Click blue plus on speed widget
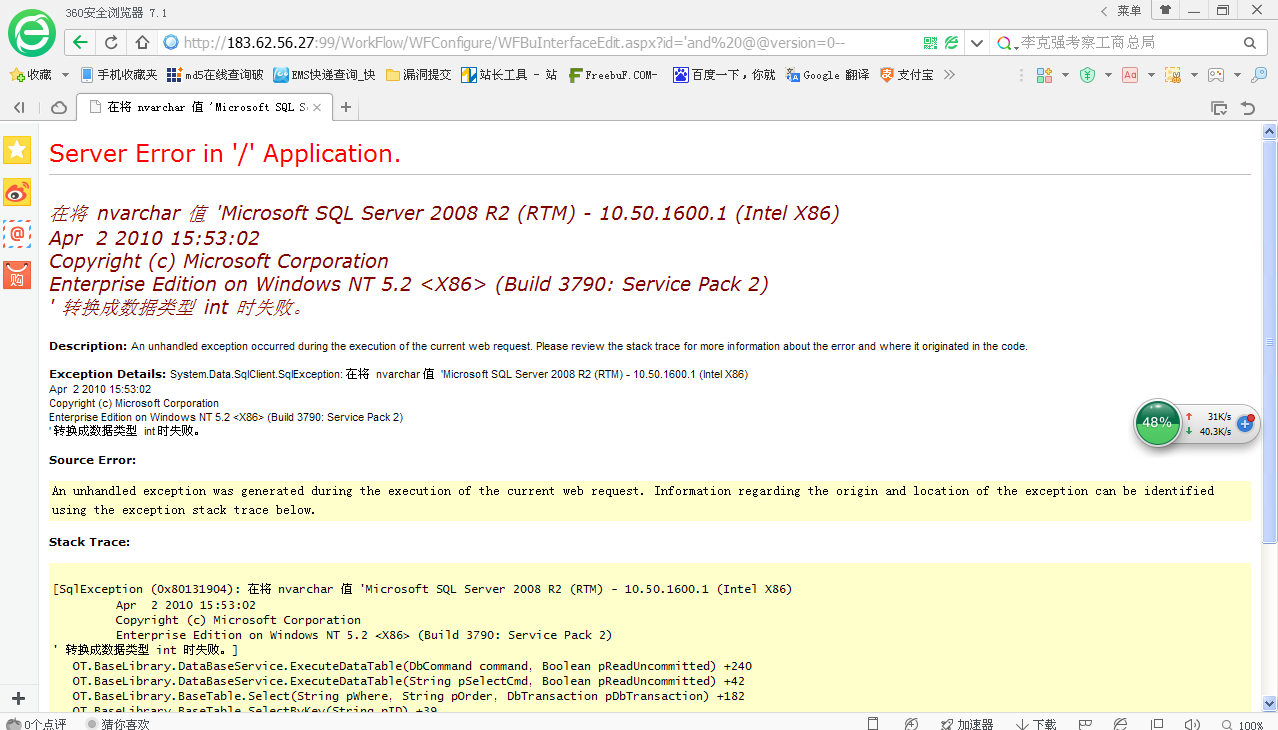This screenshot has height=730, width=1278. click(x=1245, y=423)
